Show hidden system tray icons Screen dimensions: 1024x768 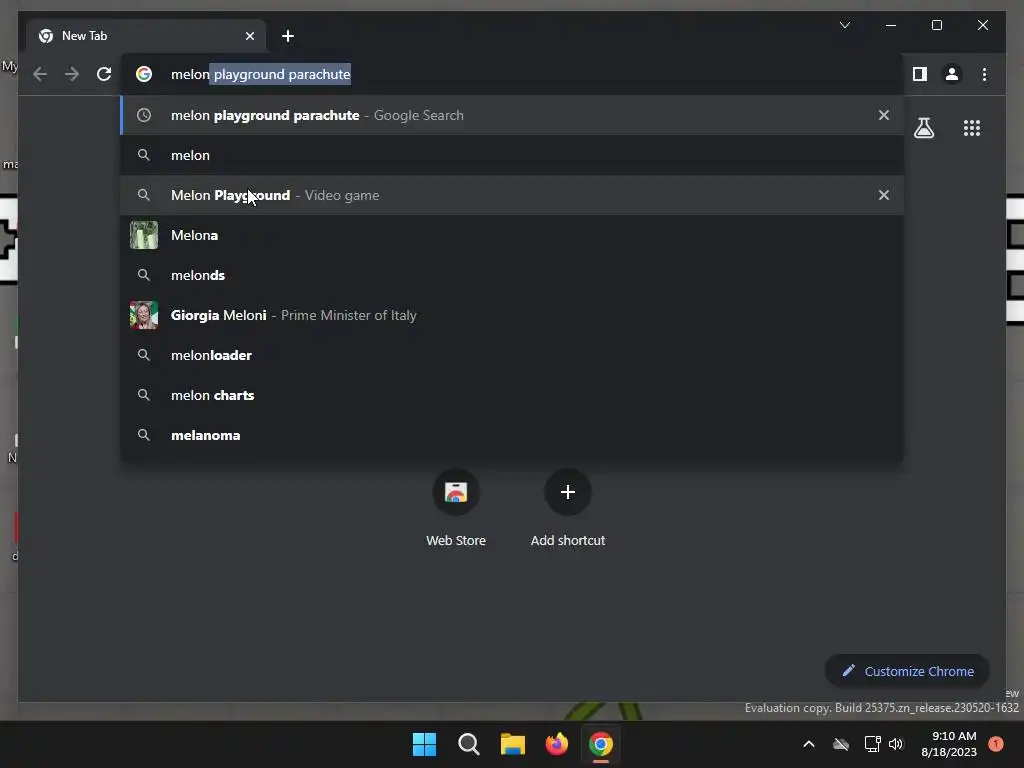[x=808, y=744]
